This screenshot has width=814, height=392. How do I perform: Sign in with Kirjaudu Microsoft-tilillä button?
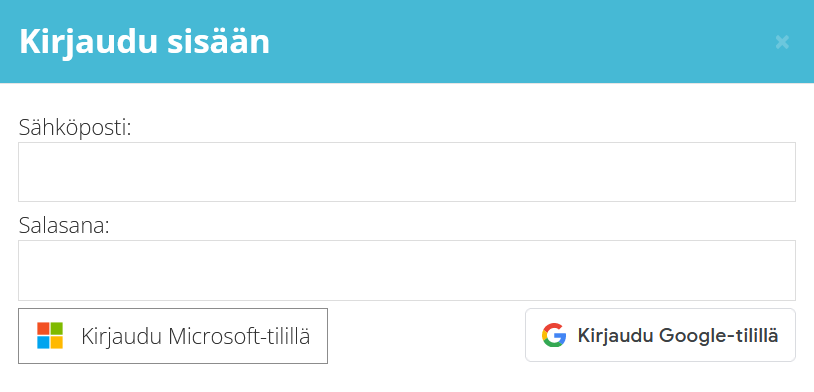(x=173, y=336)
